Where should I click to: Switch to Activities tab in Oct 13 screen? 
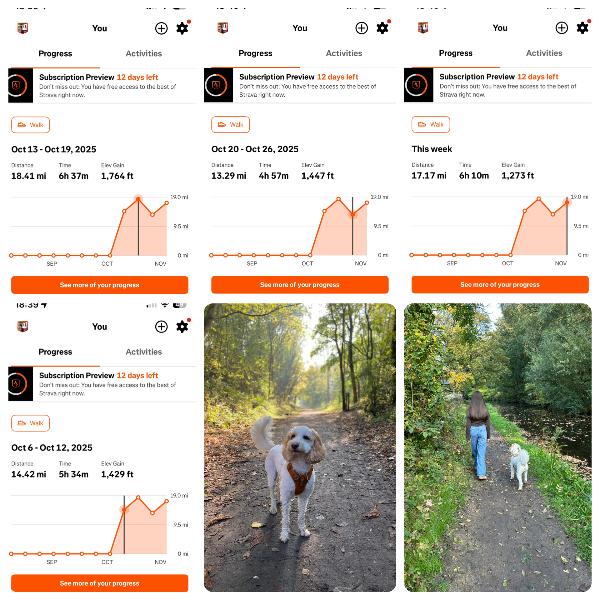point(144,54)
